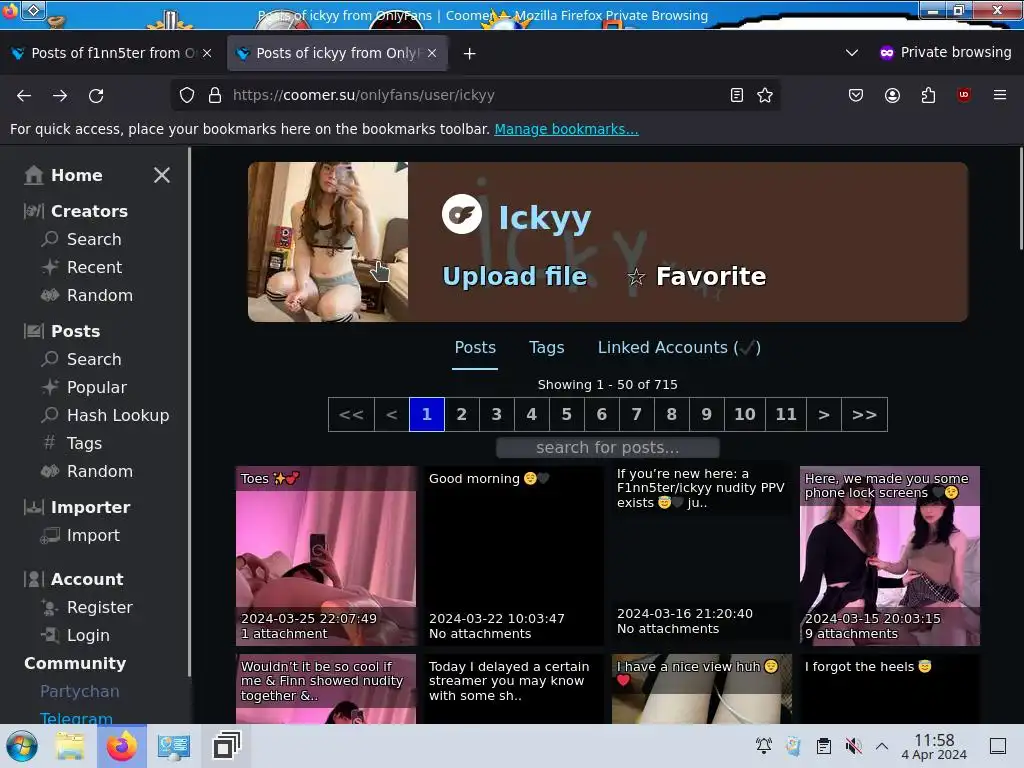Open the Extensions puzzle icon
This screenshot has width=1024, height=768.
[x=928, y=95]
